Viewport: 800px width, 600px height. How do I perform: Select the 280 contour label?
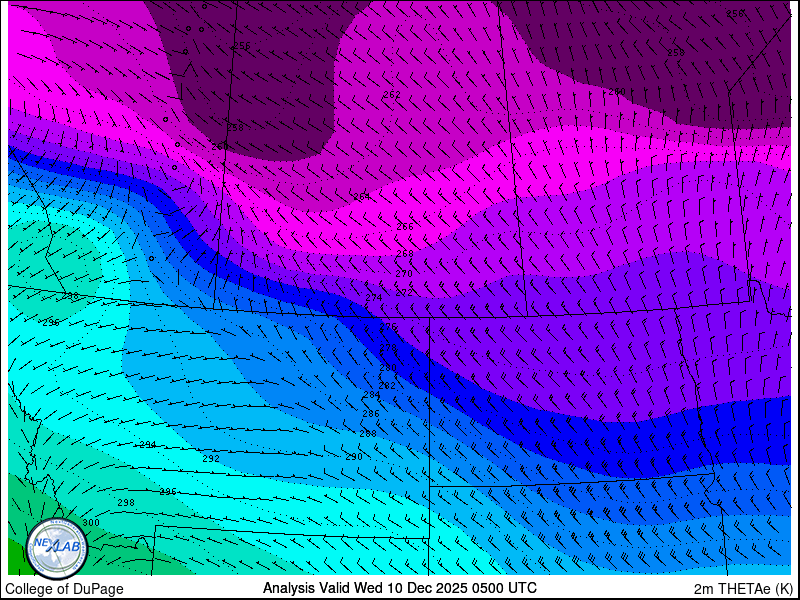[388, 368]
